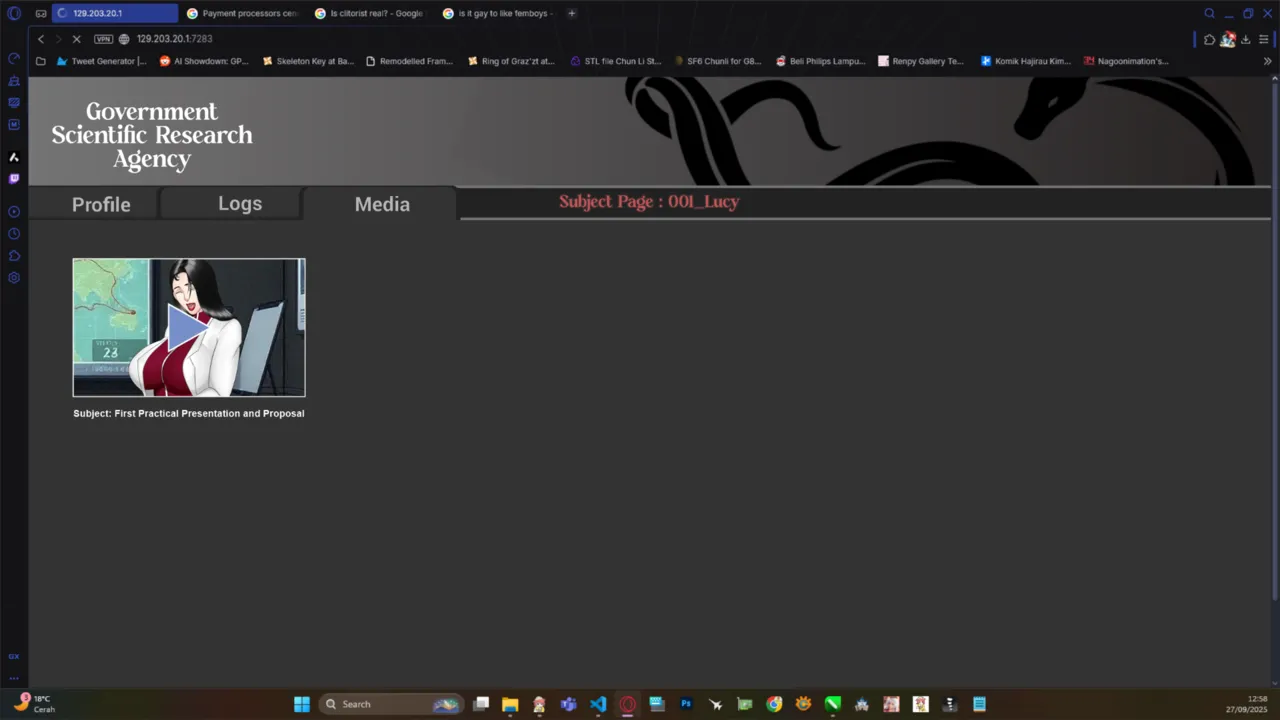
Task: Expand the bookmarks overflow chevron
Action: click(1267, 61)
